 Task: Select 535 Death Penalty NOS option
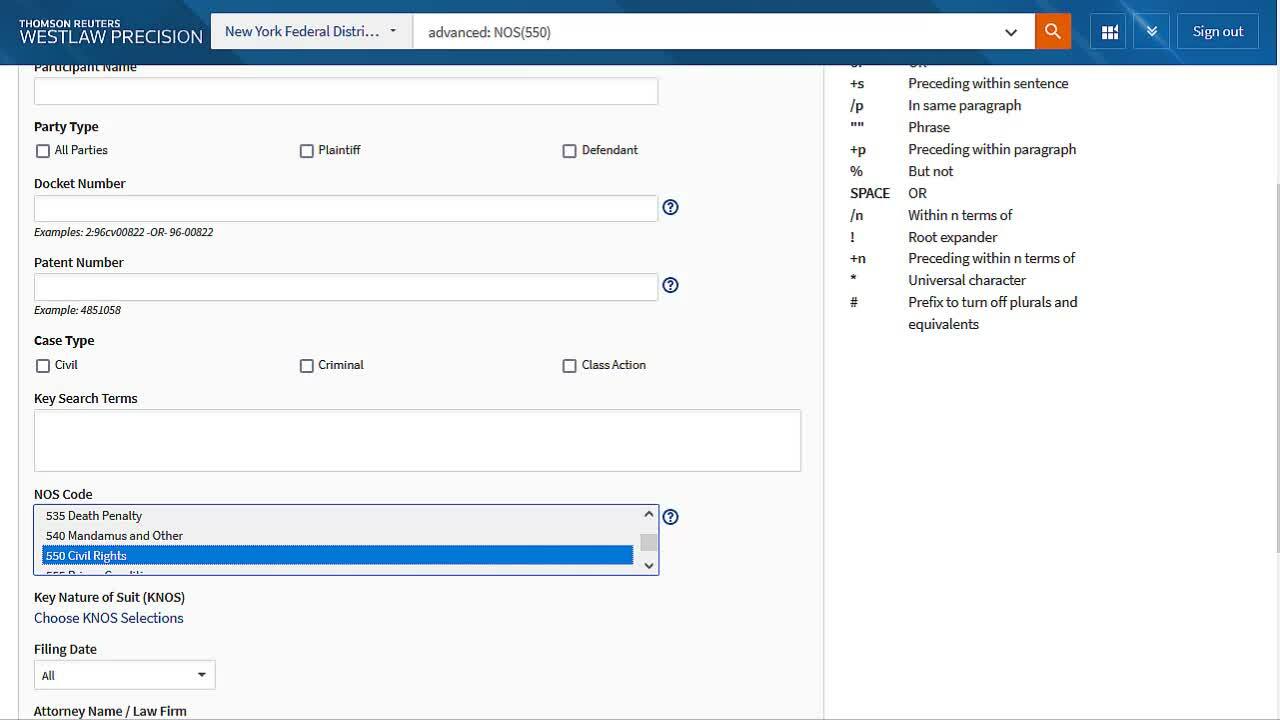pyautogui.click(x=337, y=516)
